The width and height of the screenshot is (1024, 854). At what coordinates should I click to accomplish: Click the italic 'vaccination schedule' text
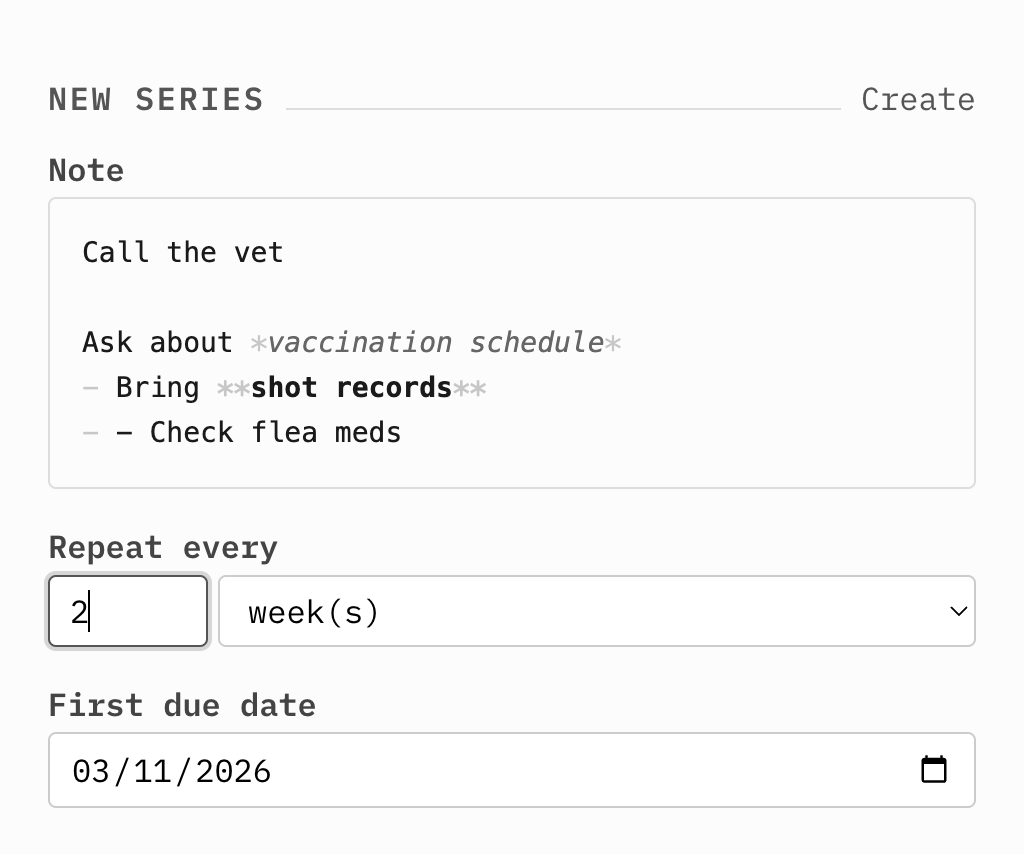click(435, 342)
